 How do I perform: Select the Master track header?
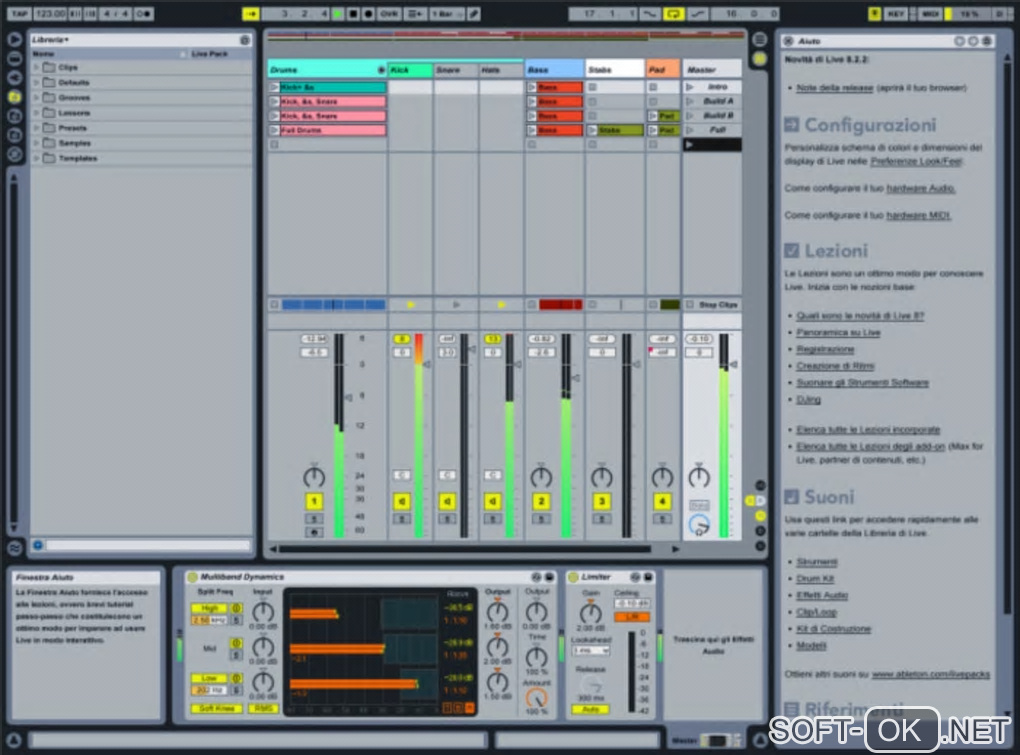[x=712, y=70]
